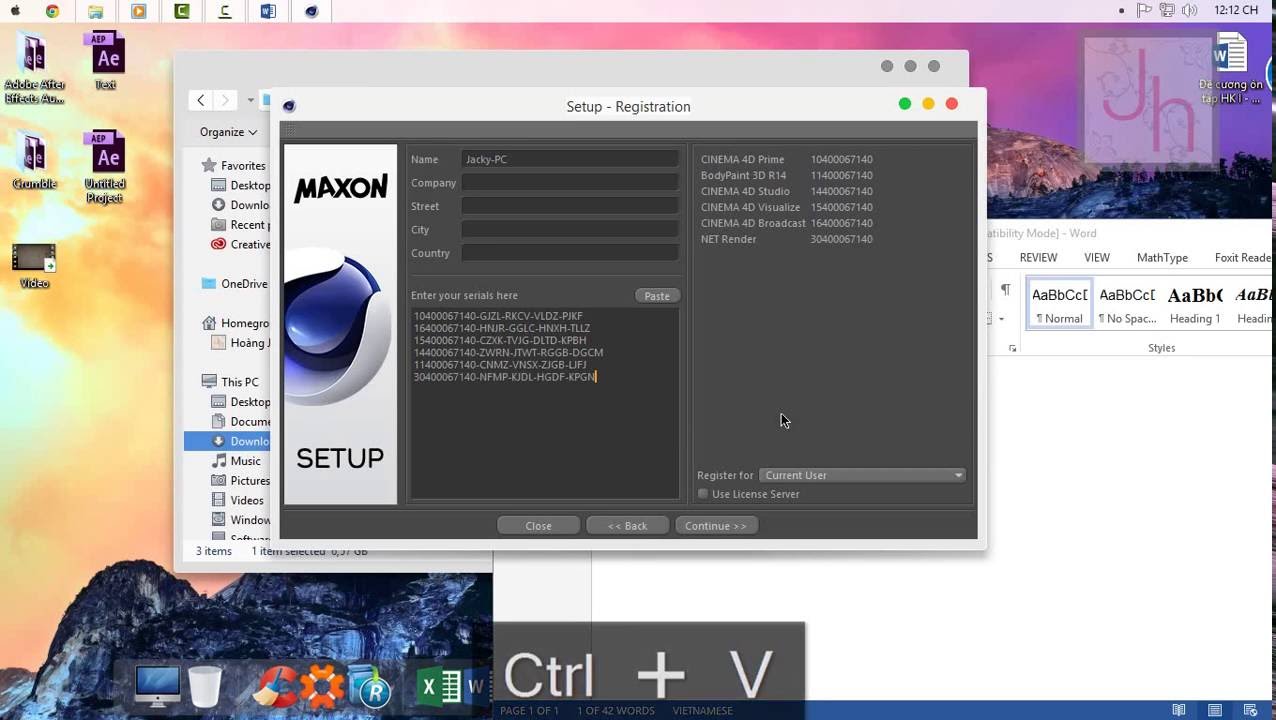Click the serial line starting with 10400067140-GJZL
This screenshot has width=1276, height=720.
pos(498,316)
